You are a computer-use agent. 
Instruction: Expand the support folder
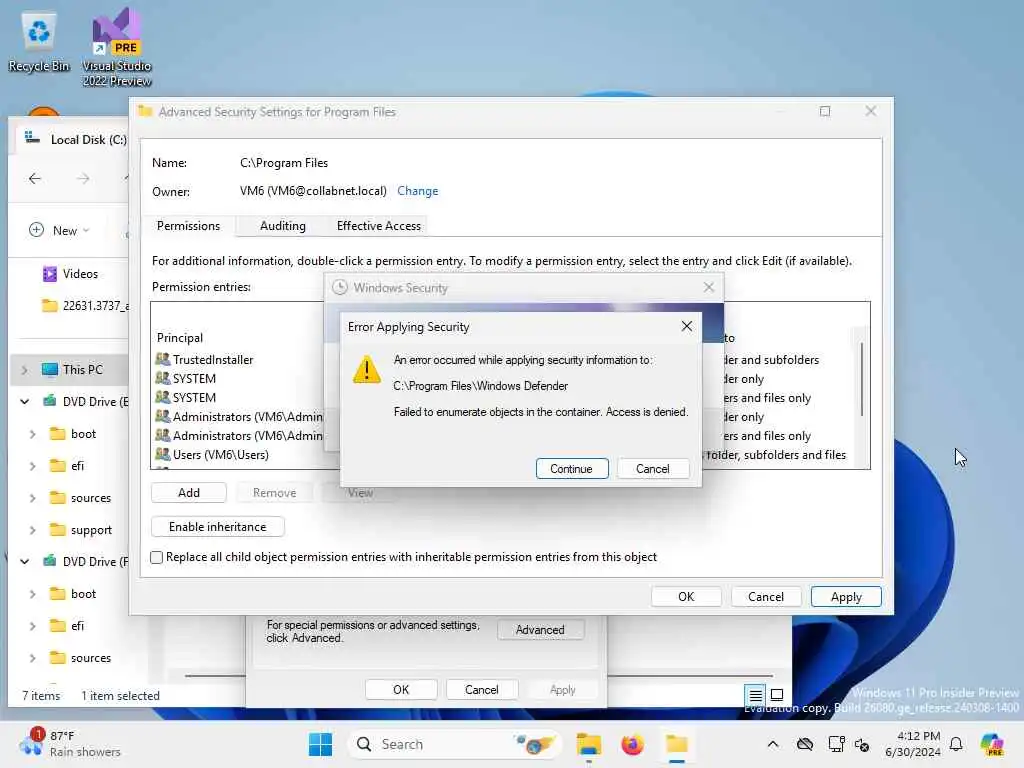coord(33,530)
